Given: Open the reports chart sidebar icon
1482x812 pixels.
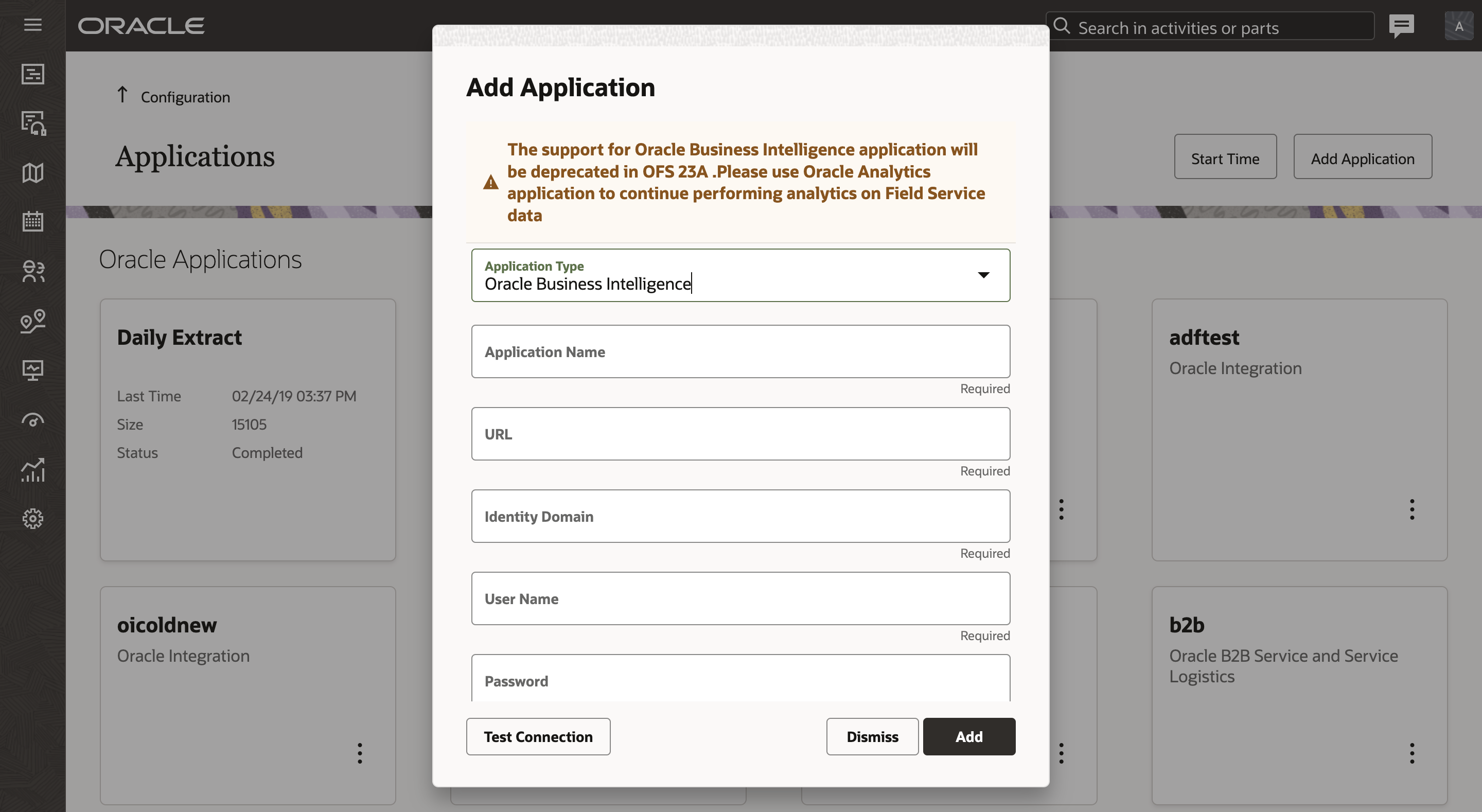Looking at the screenshot, I should [33, 470].
